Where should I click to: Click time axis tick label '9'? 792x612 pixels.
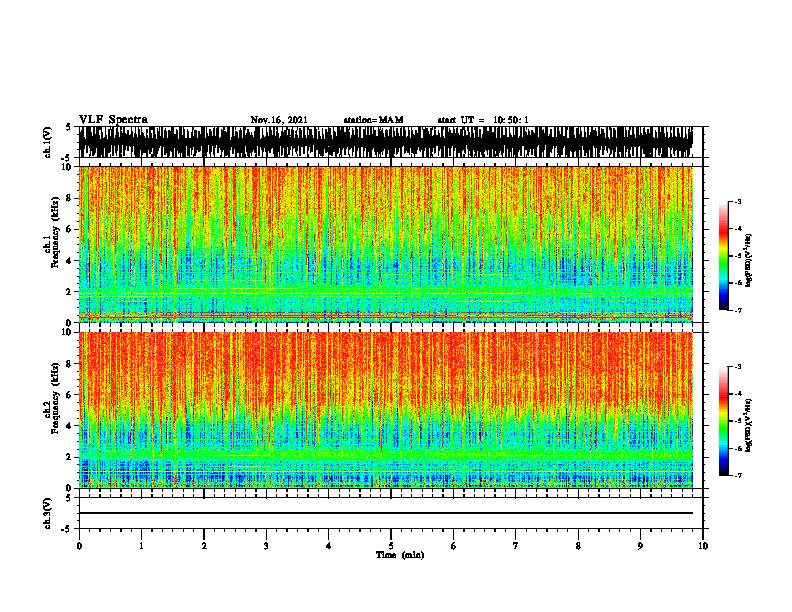640,546
